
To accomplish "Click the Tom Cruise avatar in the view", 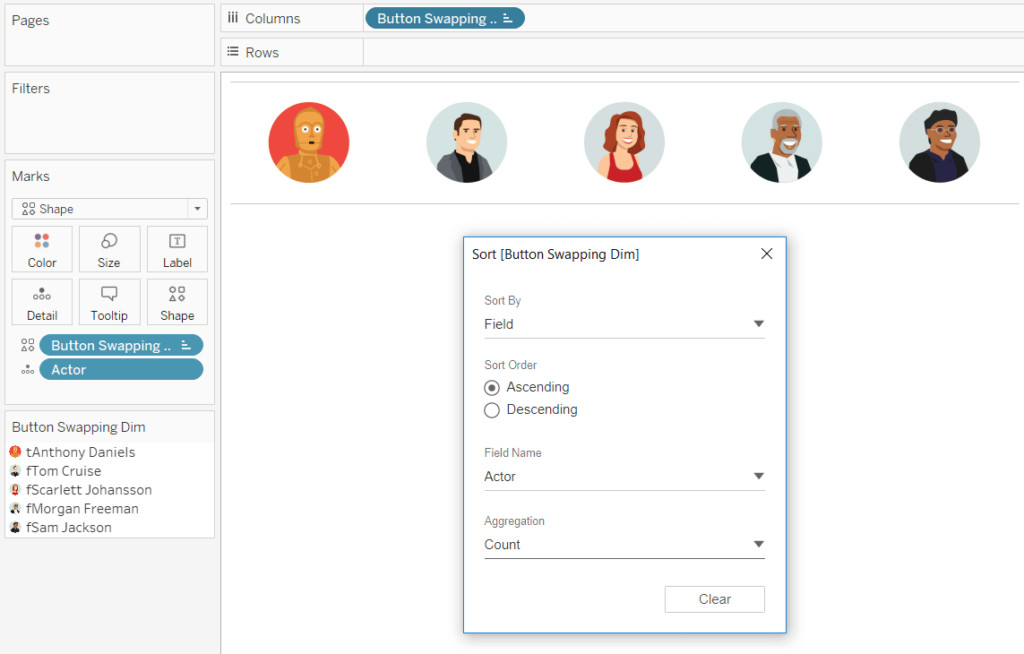I will [466, 142].
